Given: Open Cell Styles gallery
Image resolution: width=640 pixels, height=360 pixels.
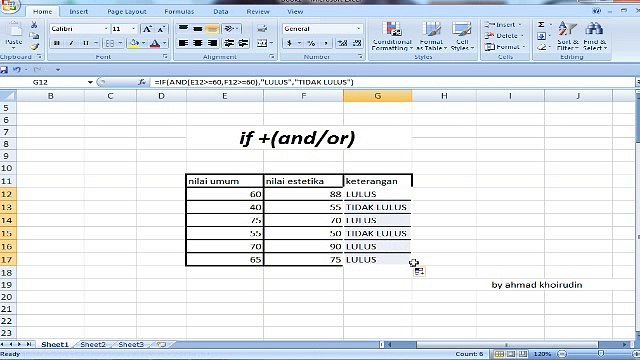Looking at the screenshot, I should (x=462, y=36).
